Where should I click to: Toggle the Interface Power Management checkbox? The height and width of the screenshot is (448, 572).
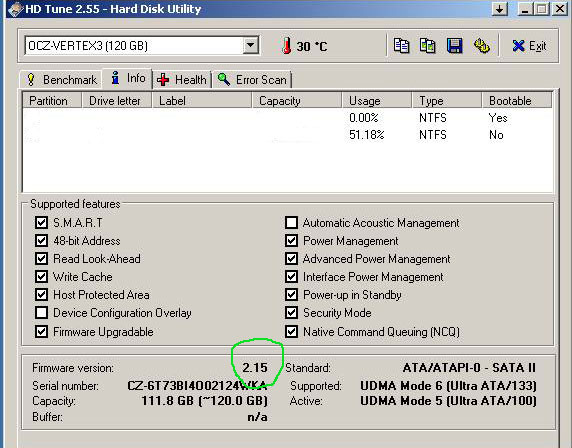[x=291, y=277]
